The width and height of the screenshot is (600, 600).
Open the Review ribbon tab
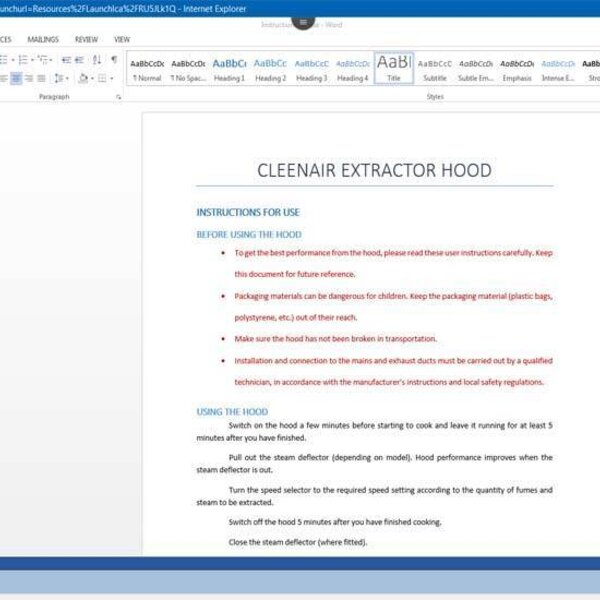(86, 39)
